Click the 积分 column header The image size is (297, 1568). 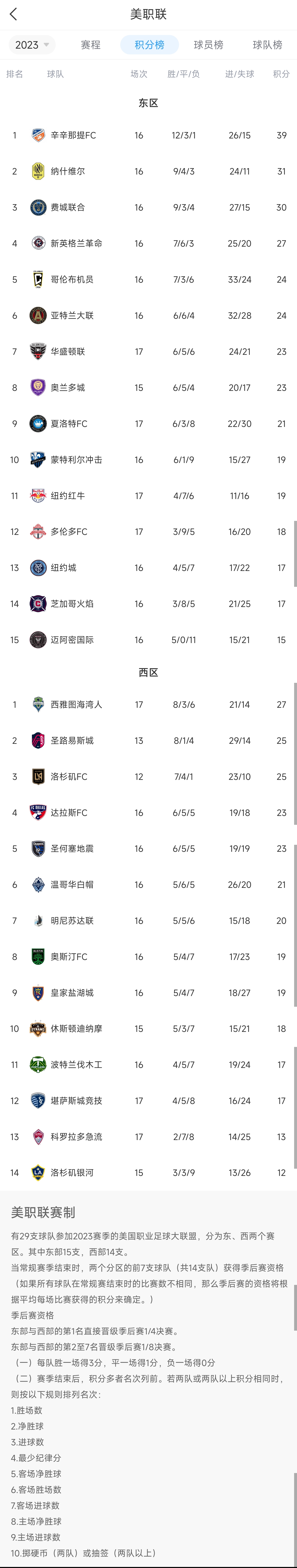pyautogui.click(x=281, y=74)
